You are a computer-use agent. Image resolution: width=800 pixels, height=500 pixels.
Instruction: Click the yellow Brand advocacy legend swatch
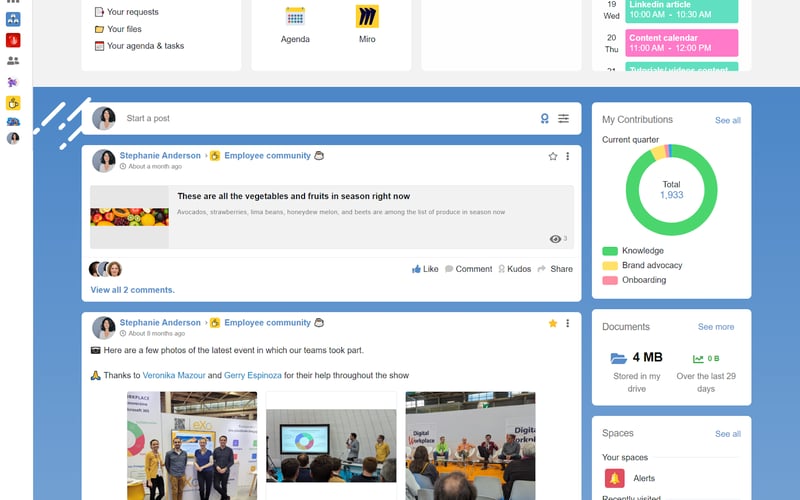[610, 265]
